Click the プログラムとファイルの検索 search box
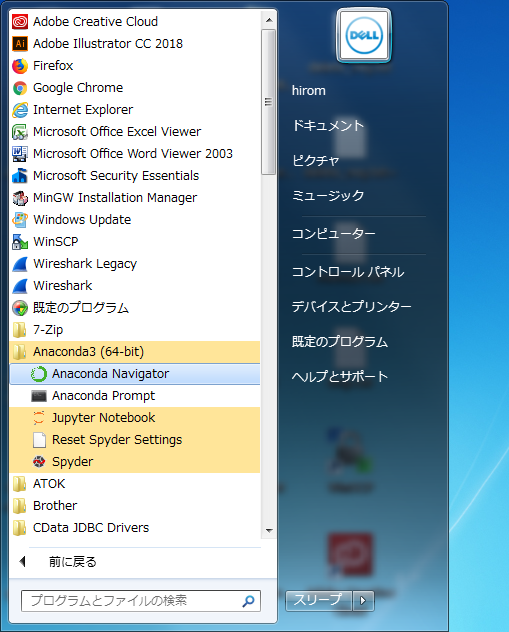Image resolution: width=509 pixels, height=632 pixels. 141,601
